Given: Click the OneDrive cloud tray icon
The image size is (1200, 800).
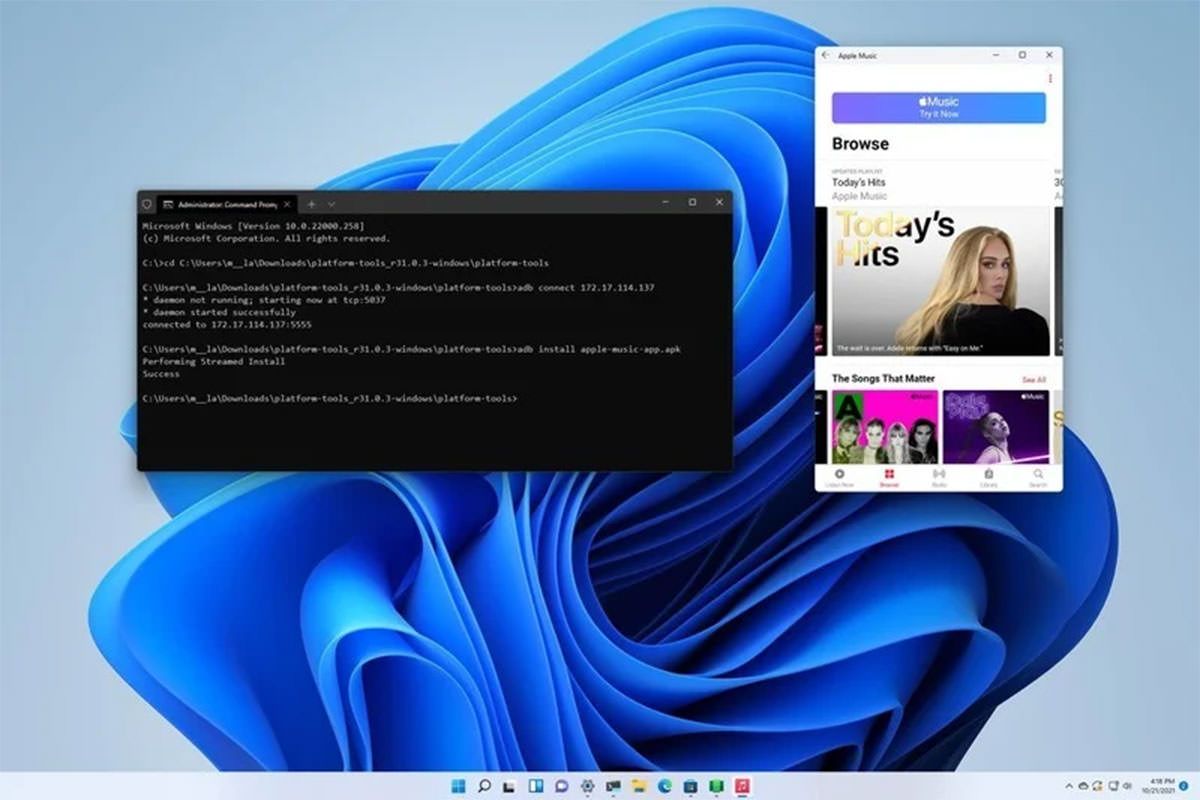Looking at the screenshot, I should [1084, 786].
